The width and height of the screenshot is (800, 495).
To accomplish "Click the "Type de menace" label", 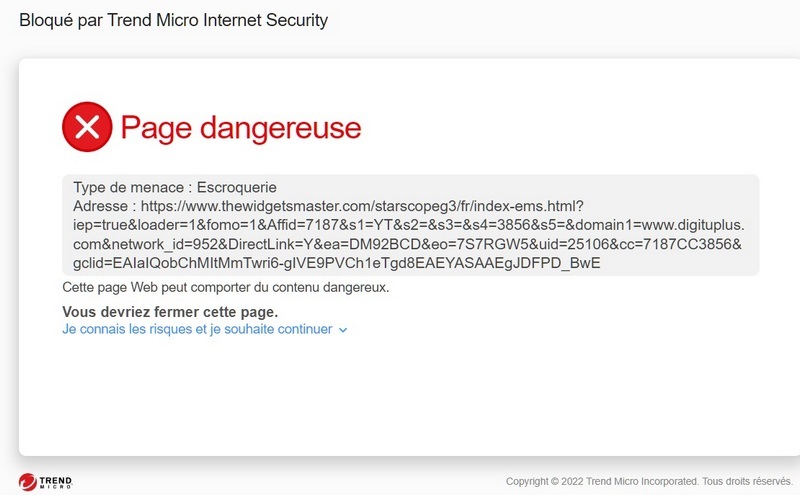I will coord(128,187).
